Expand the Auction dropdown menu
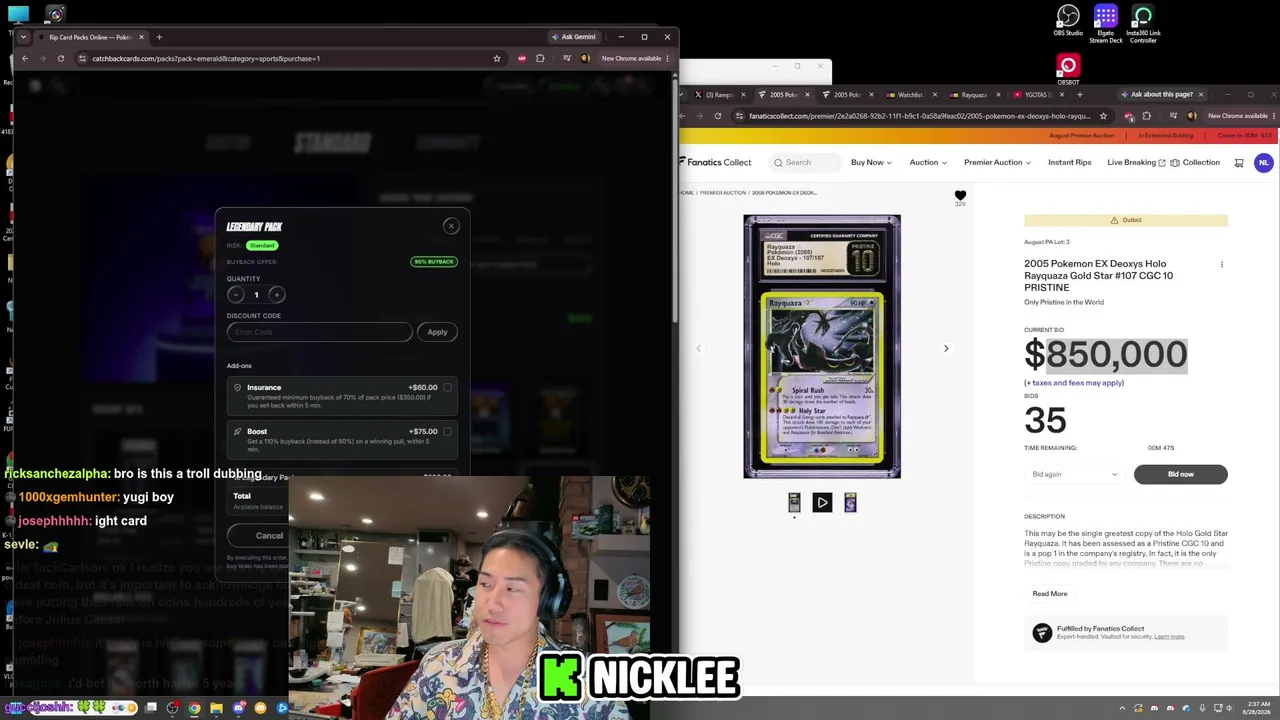The width and height of the screenshot is (1280, 720). click(927, 162)
